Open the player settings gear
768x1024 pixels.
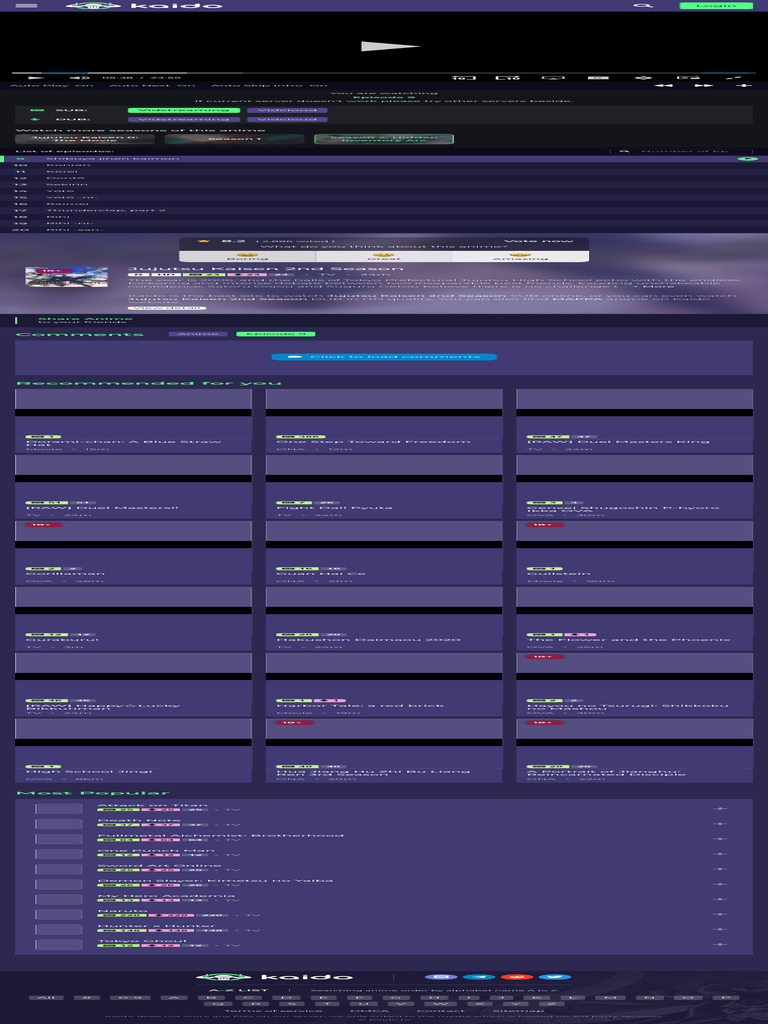pyautogui.click(x=643, y=78)
